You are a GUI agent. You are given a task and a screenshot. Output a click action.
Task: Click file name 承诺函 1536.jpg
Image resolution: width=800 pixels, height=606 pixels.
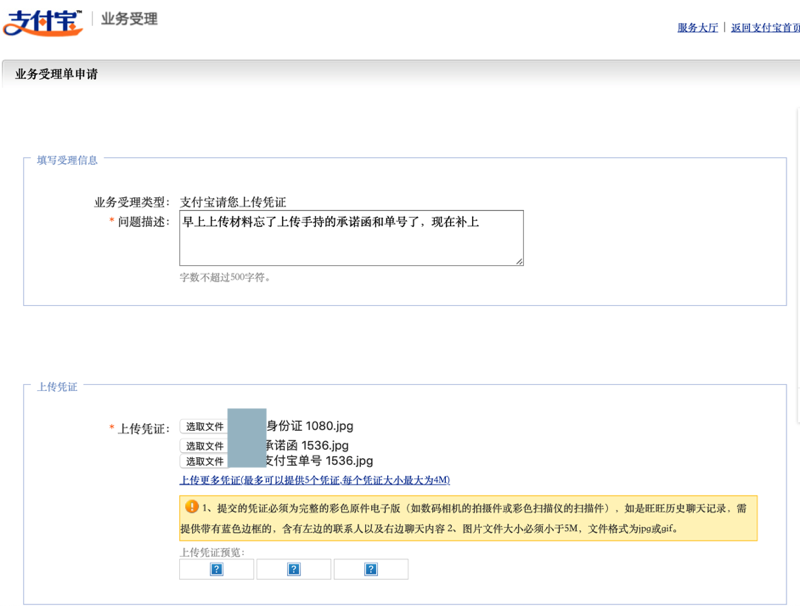(x=307, y=445)
